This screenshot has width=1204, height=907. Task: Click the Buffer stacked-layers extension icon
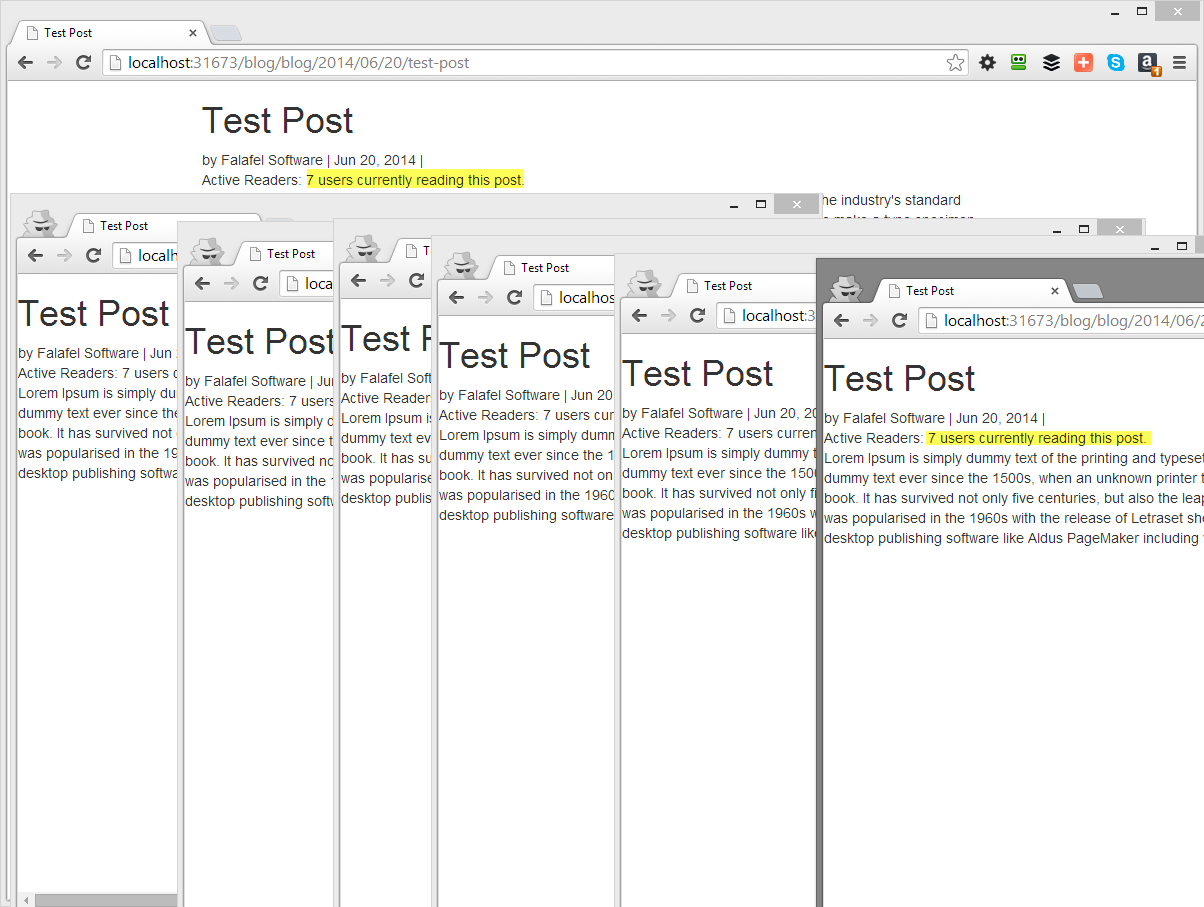coord(1051,62)
